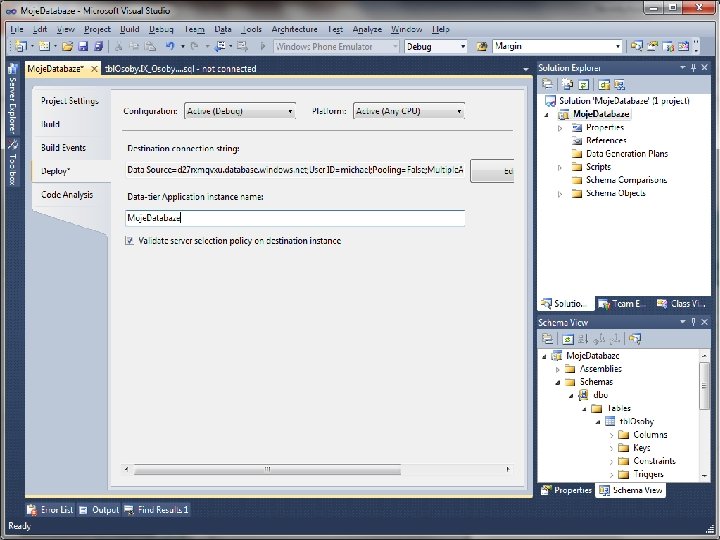Click the Find in Files icon beside Margin
This screenshot has width=720, height=540.
pyautogui.click(x=482, y=46)
